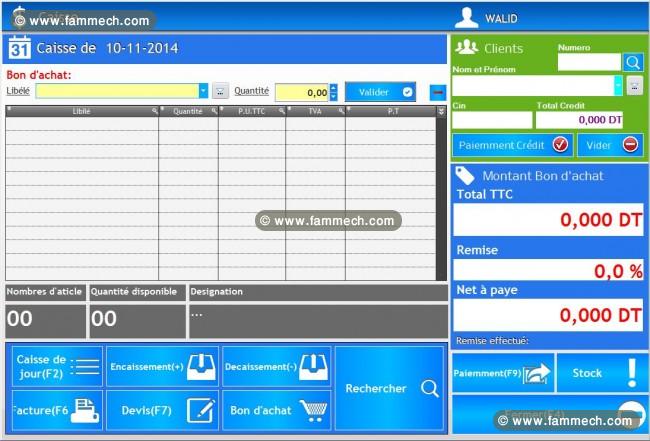The image size is (650, 441).
Task: Open the Libélé dropdown arrow
Action: pos(203,91)
